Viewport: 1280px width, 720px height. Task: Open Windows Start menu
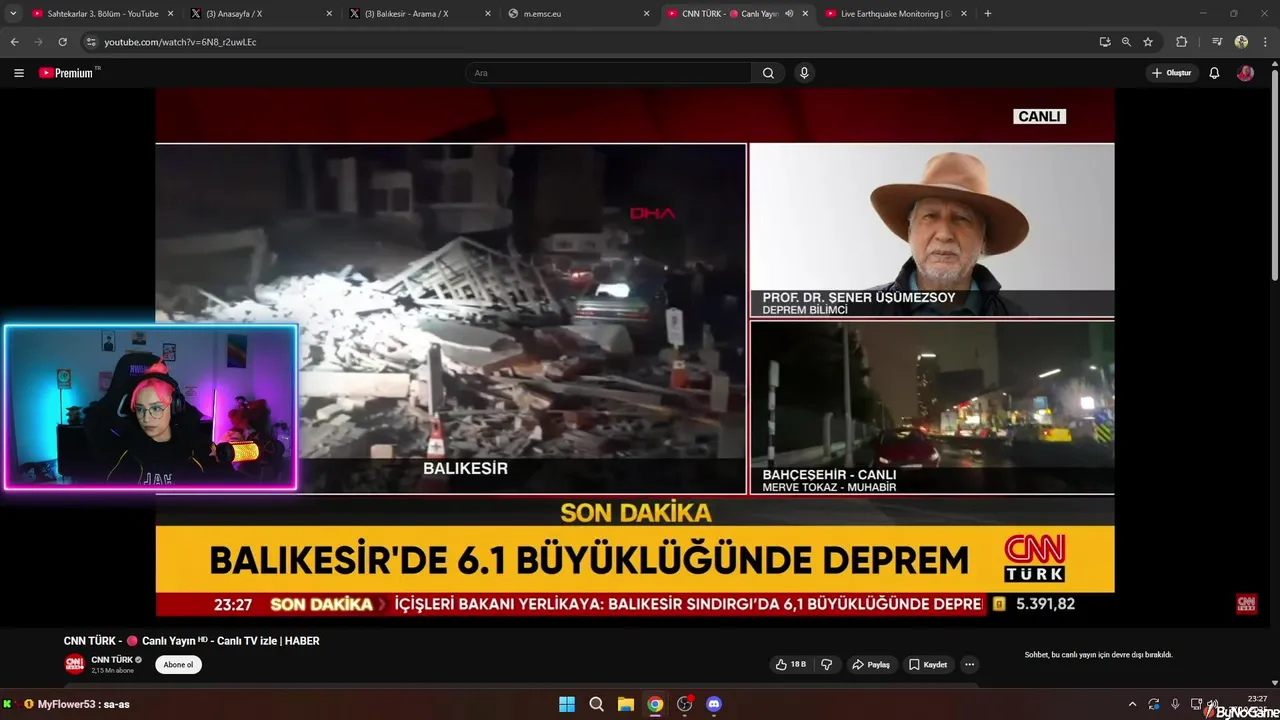[567, 704]
